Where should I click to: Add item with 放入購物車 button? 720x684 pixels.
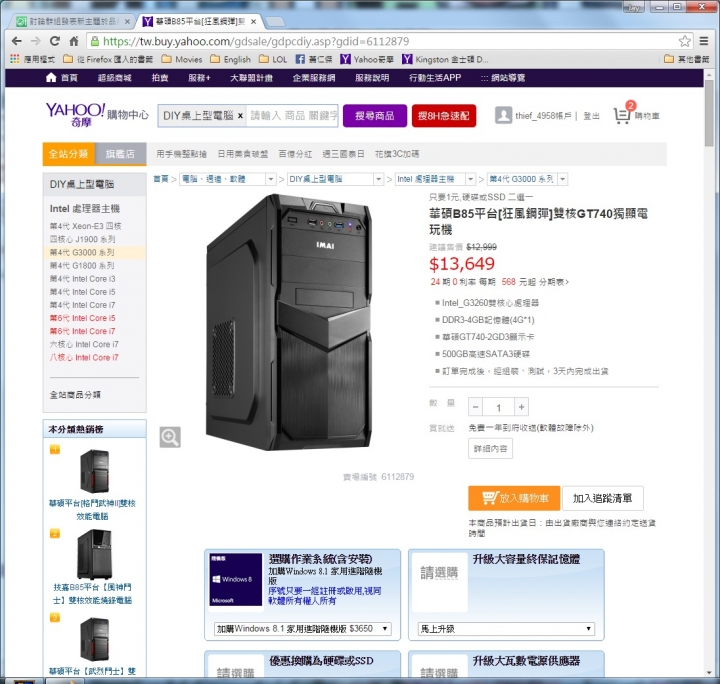tap(514, 498)
